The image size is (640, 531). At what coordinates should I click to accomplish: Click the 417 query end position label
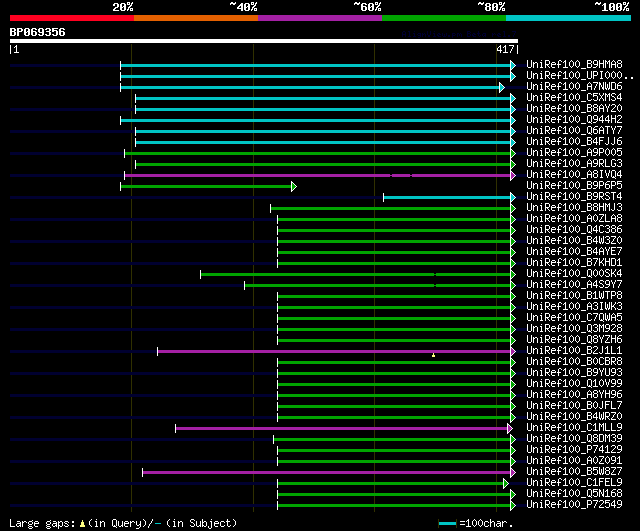click(505, 49)
